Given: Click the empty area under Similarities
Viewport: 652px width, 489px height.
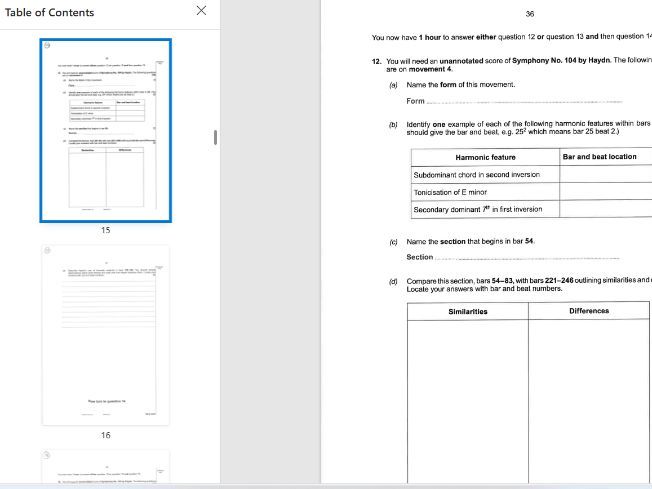Looking at the screenshot, I should click(467, 400).
